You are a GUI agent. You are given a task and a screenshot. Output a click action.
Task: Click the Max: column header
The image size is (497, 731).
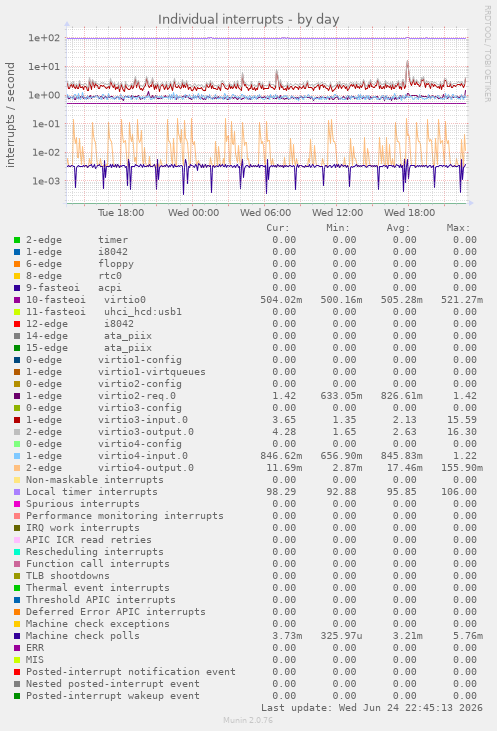458,228
